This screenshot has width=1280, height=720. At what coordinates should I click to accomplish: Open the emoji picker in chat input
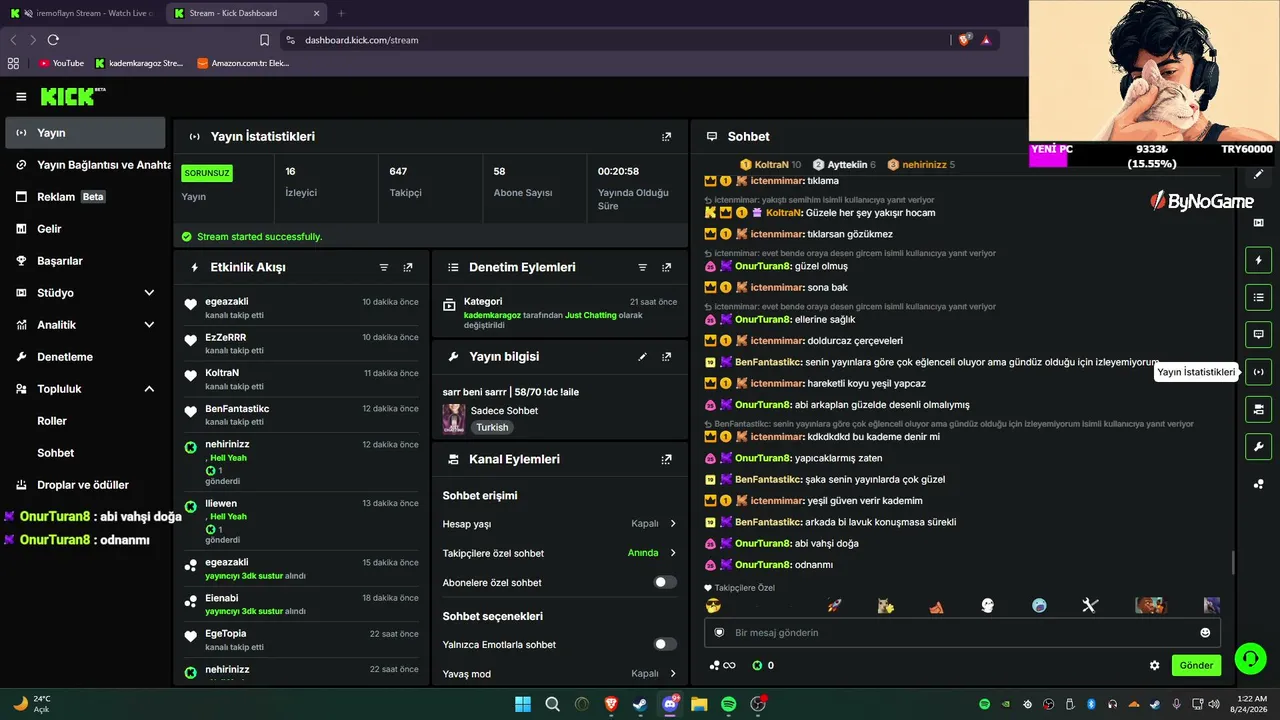click(1205, 633)
